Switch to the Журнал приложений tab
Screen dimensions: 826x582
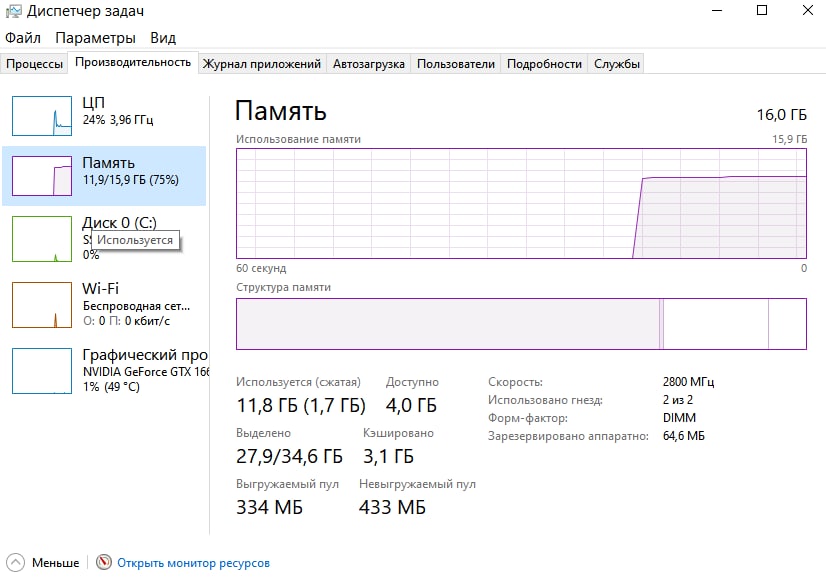262,64
